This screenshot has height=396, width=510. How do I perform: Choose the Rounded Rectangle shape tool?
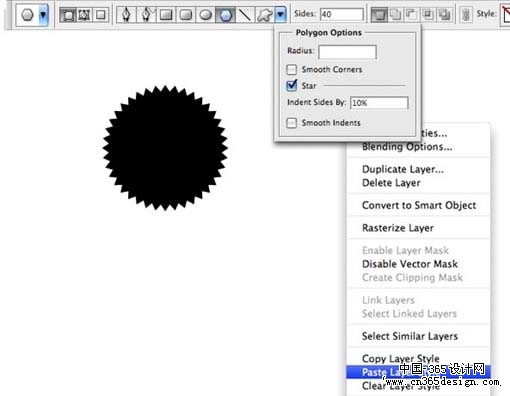tap(186, 15)
